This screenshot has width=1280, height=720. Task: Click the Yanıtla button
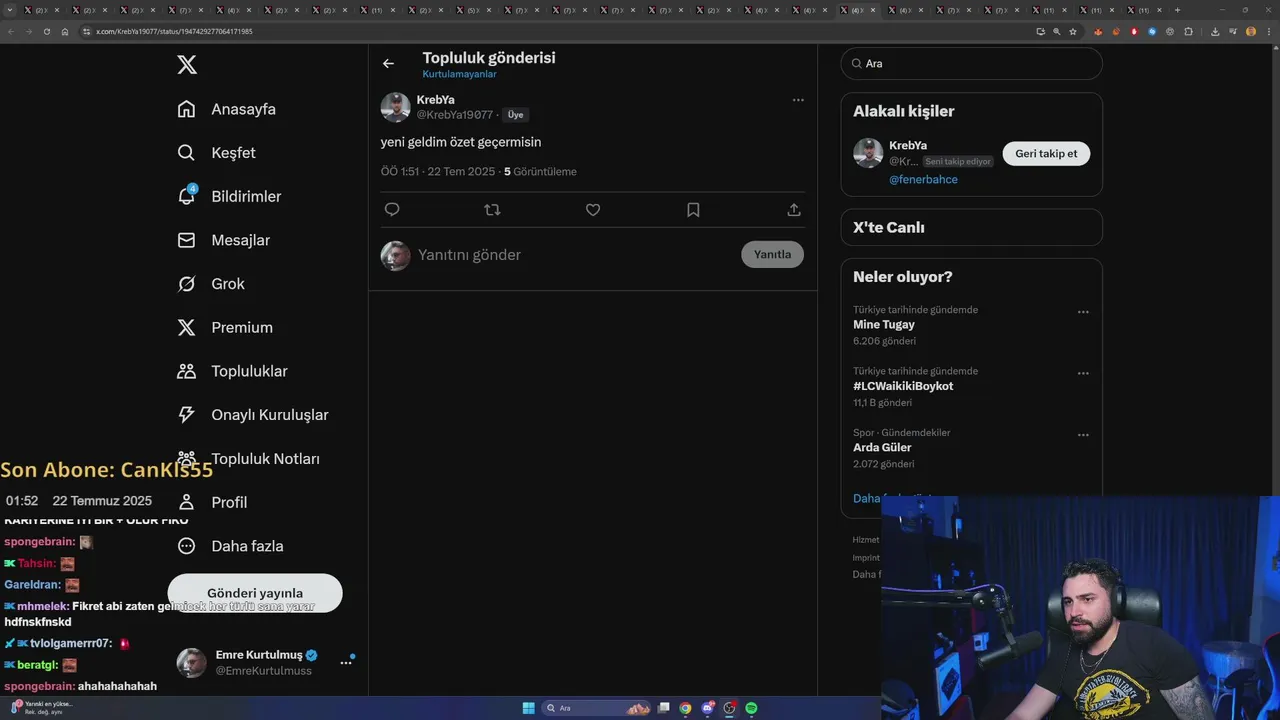[772, 254]
